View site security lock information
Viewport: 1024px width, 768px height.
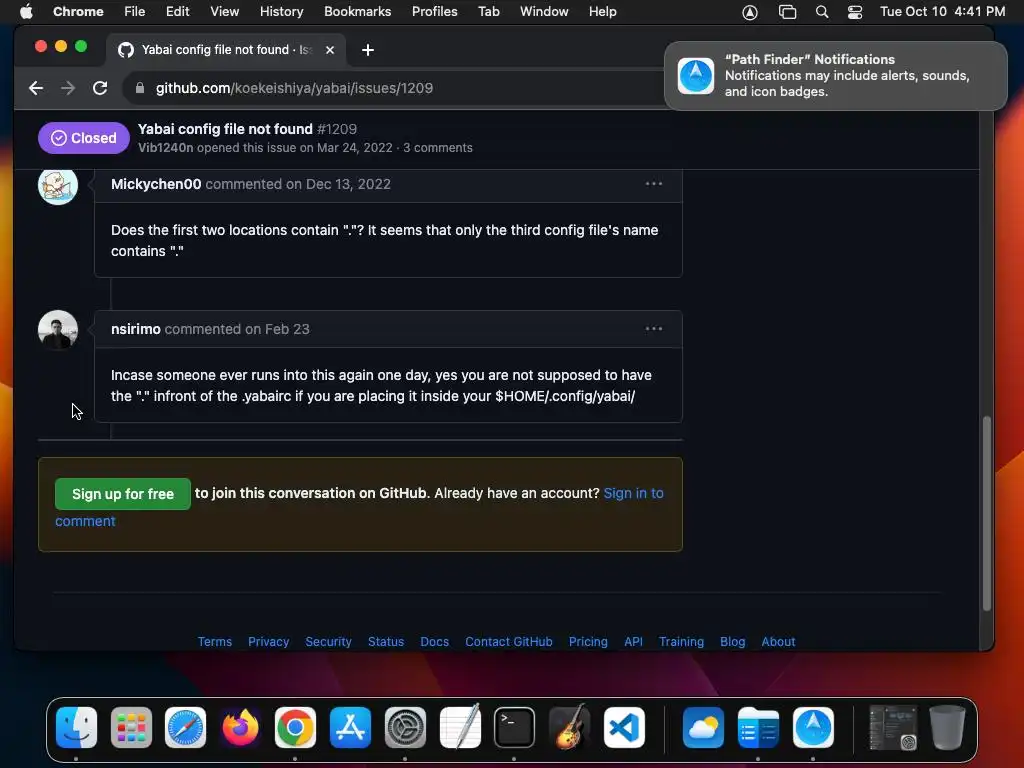point(139,88)
